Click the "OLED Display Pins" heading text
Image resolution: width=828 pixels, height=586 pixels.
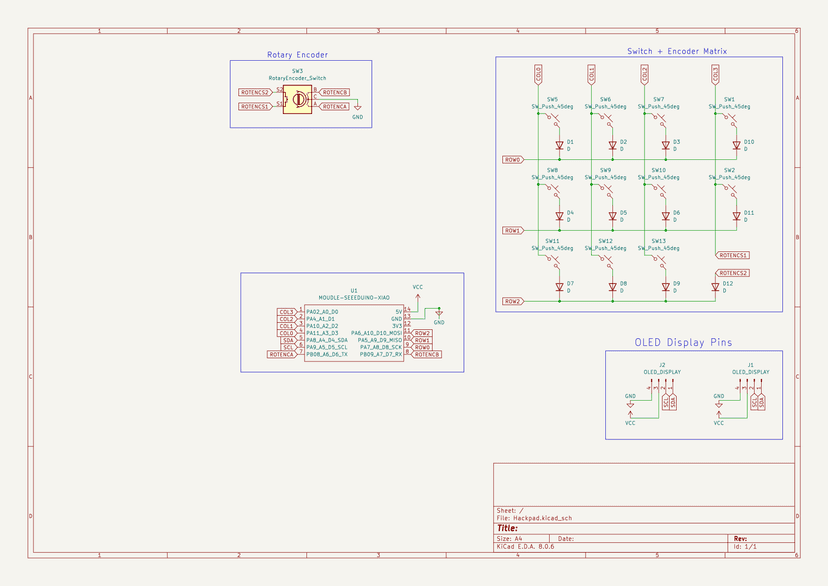[x=683, y=342]
